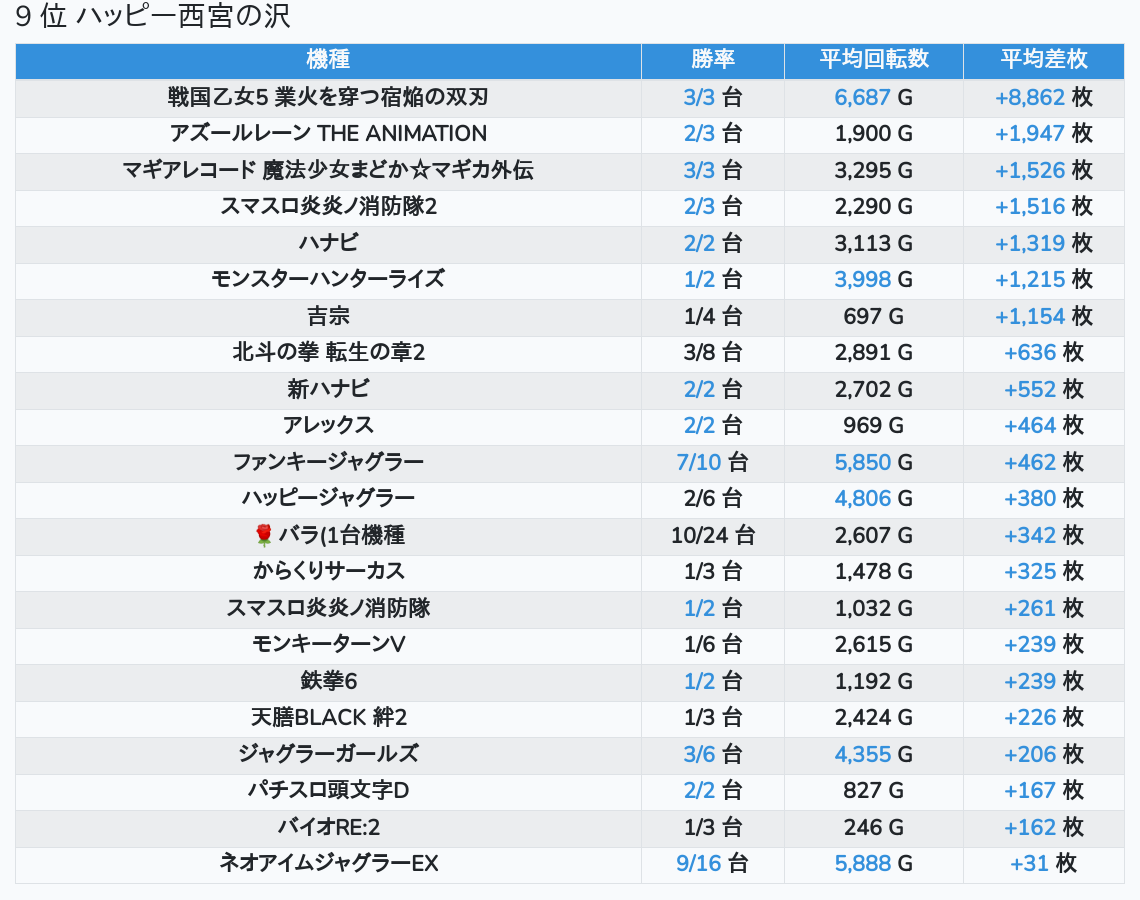Sort by the 勝率 column header
This screenshot has height=900, width=1140.
712,59
